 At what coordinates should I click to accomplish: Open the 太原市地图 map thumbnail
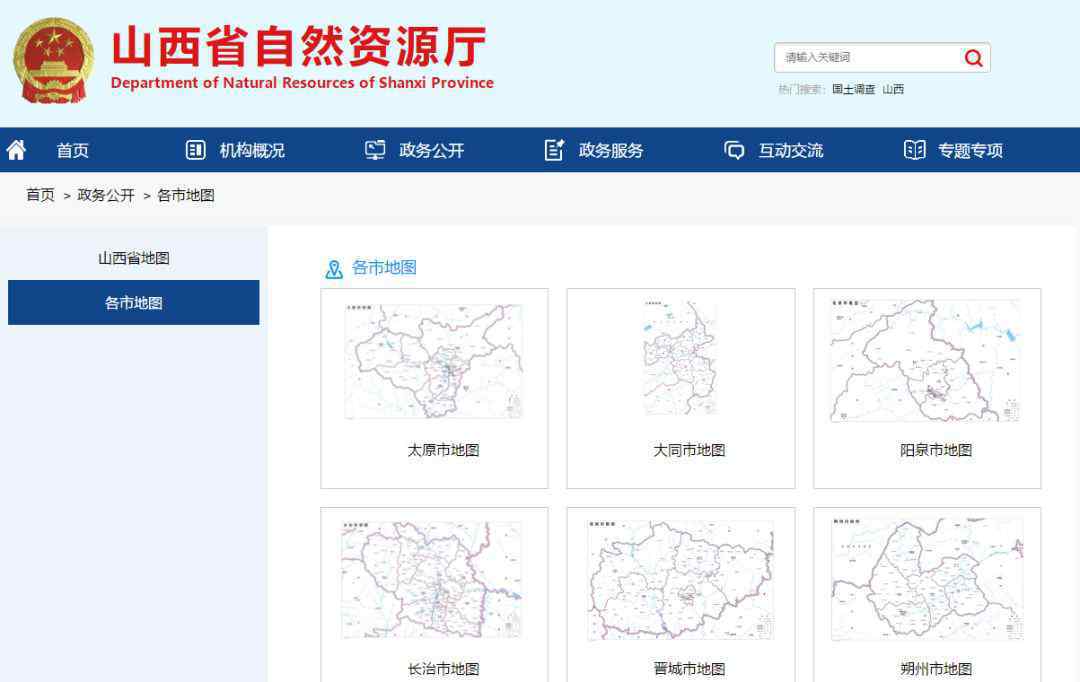click(434, 361)
